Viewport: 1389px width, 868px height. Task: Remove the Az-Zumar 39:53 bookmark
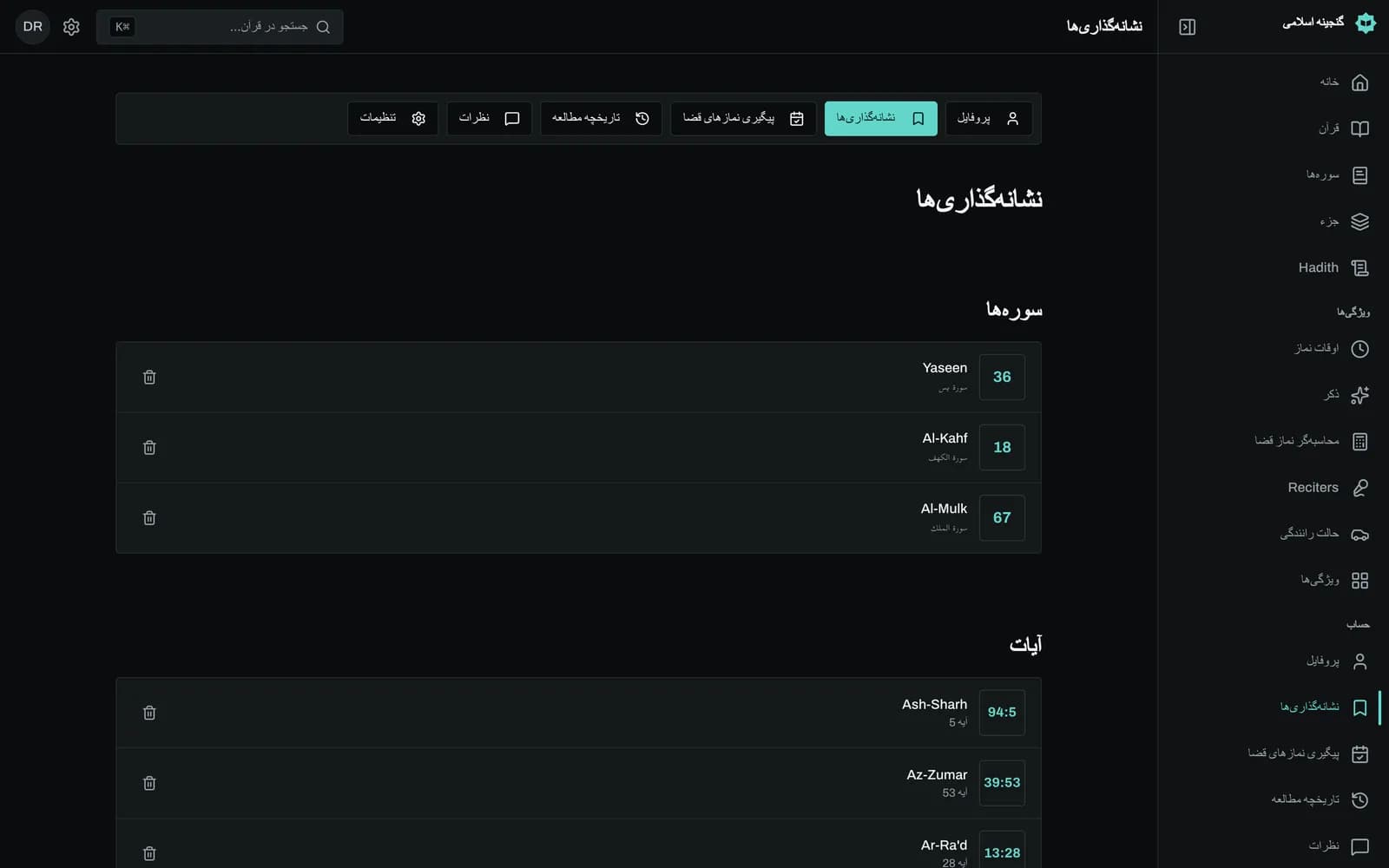tap(149, 783)
